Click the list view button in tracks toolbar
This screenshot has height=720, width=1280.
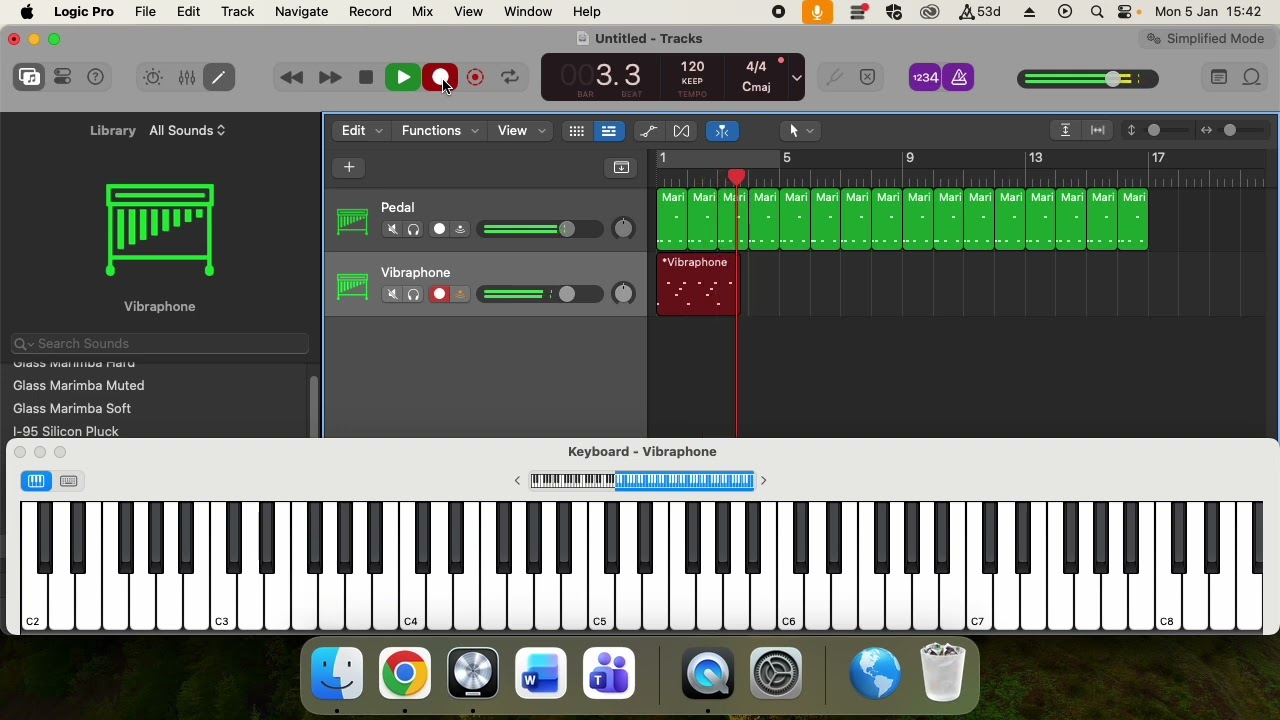pos(608,131)
